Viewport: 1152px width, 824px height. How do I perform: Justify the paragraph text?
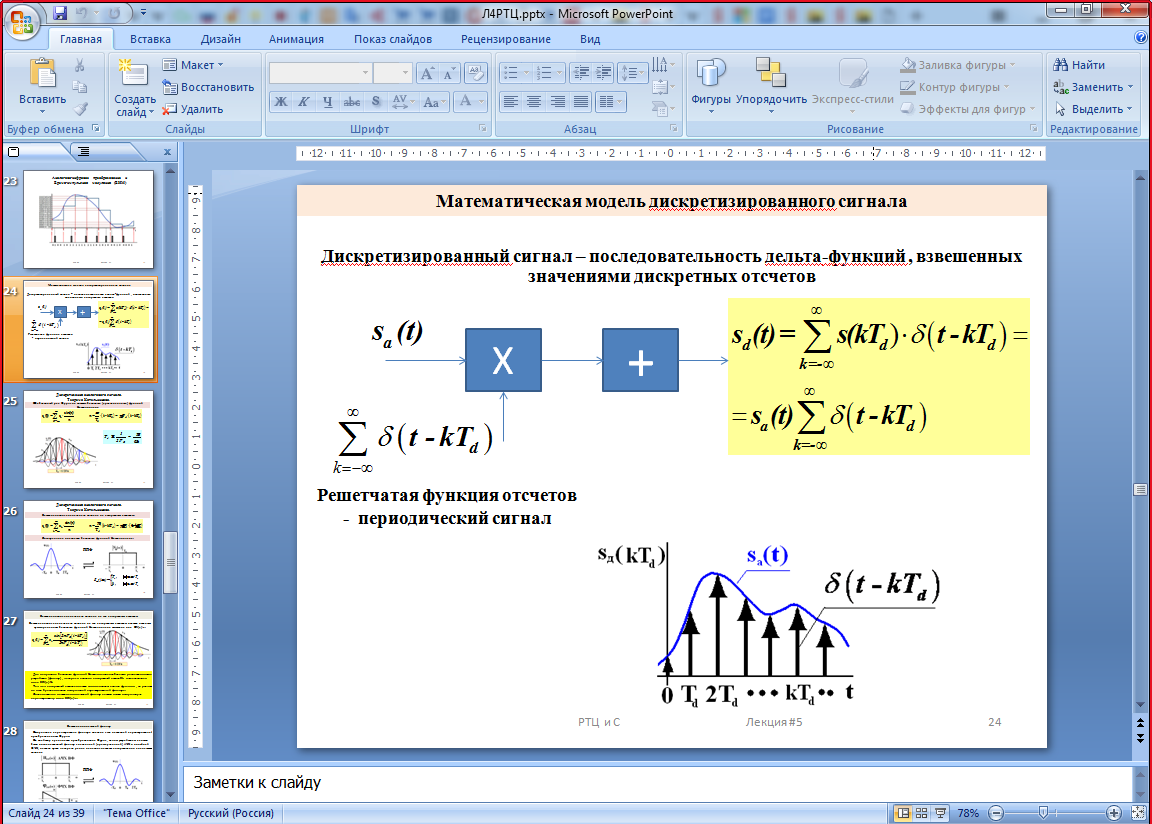pyautogui.click(x=580, y=101)
